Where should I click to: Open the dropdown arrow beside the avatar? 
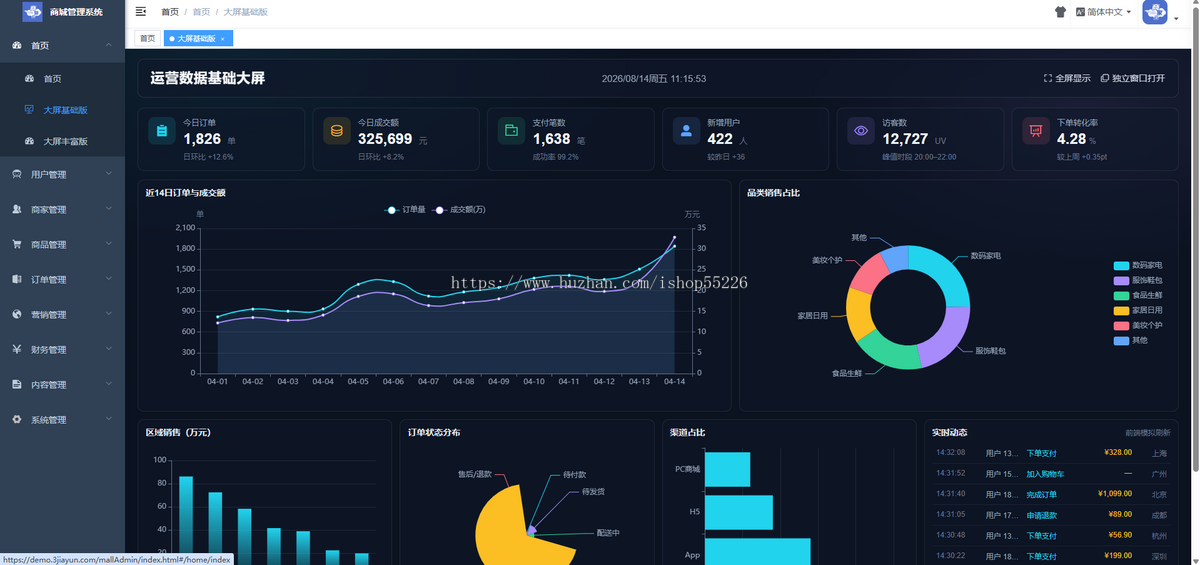1176,17
